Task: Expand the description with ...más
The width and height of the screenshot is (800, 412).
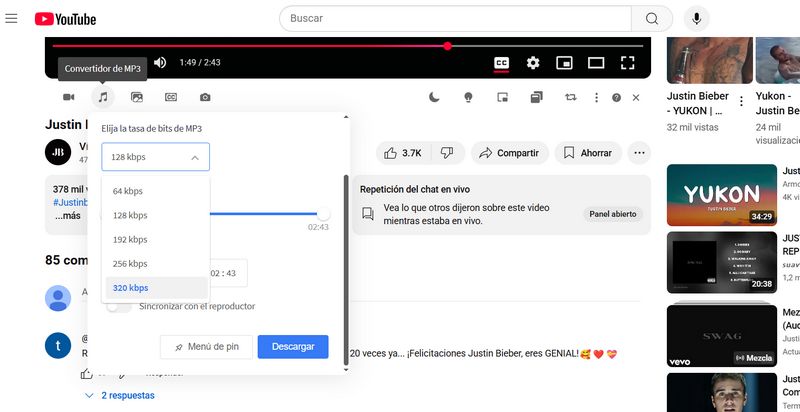Action: (68, 216)
